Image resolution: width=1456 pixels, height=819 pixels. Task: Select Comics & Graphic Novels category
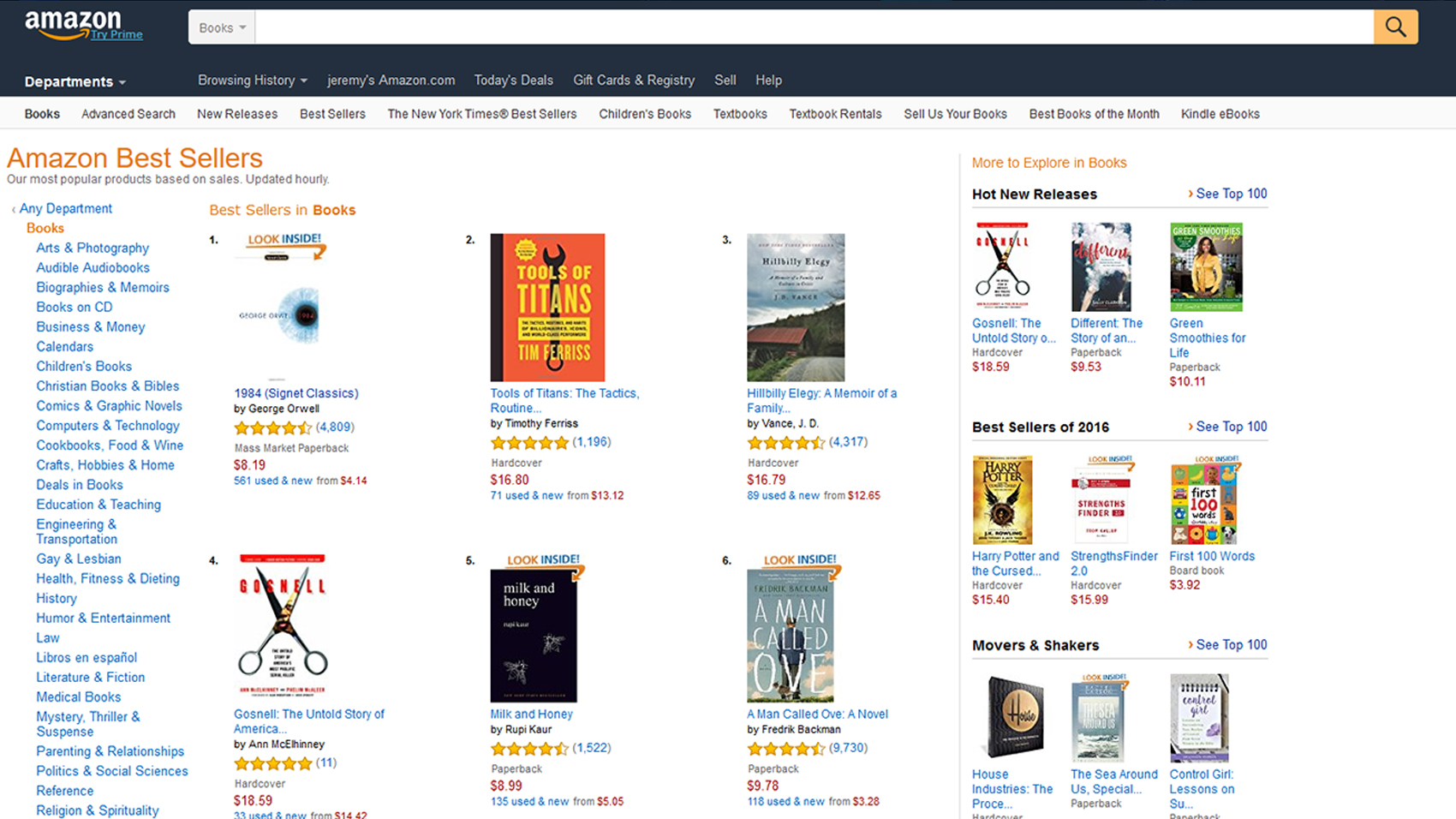pyautogui.click(x=109, y=406)
